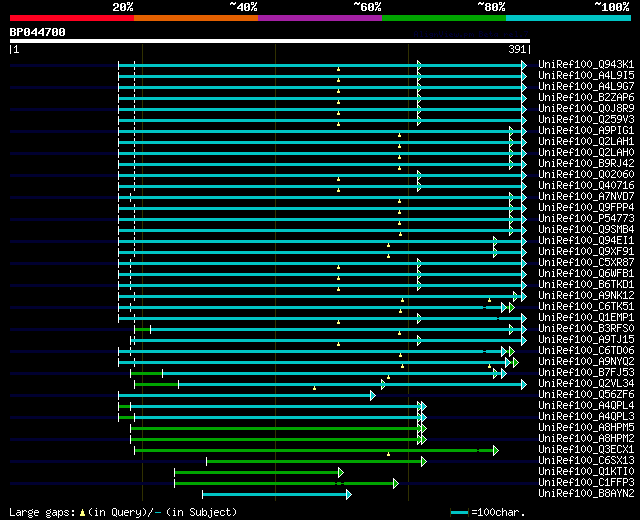The image size is (640, 520).
Task: Click the red 20% identity color band
Action: [x=72, y=18]
